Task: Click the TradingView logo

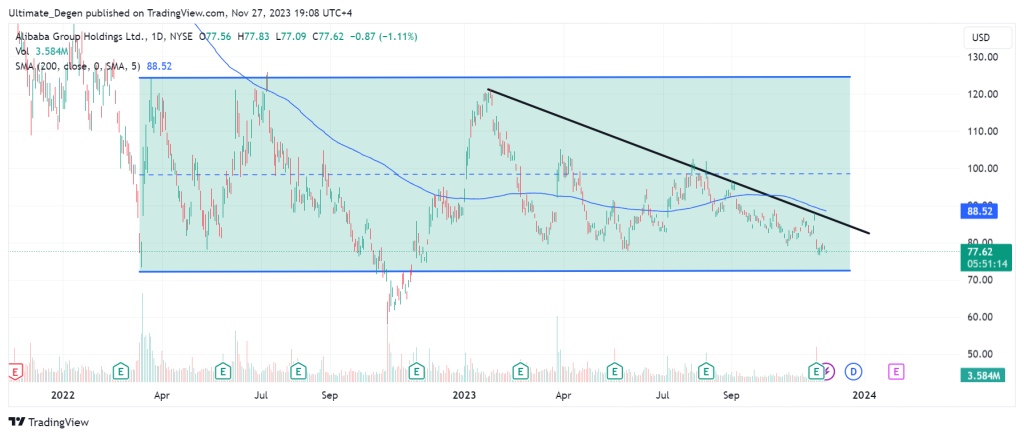Action: [48, 422]
